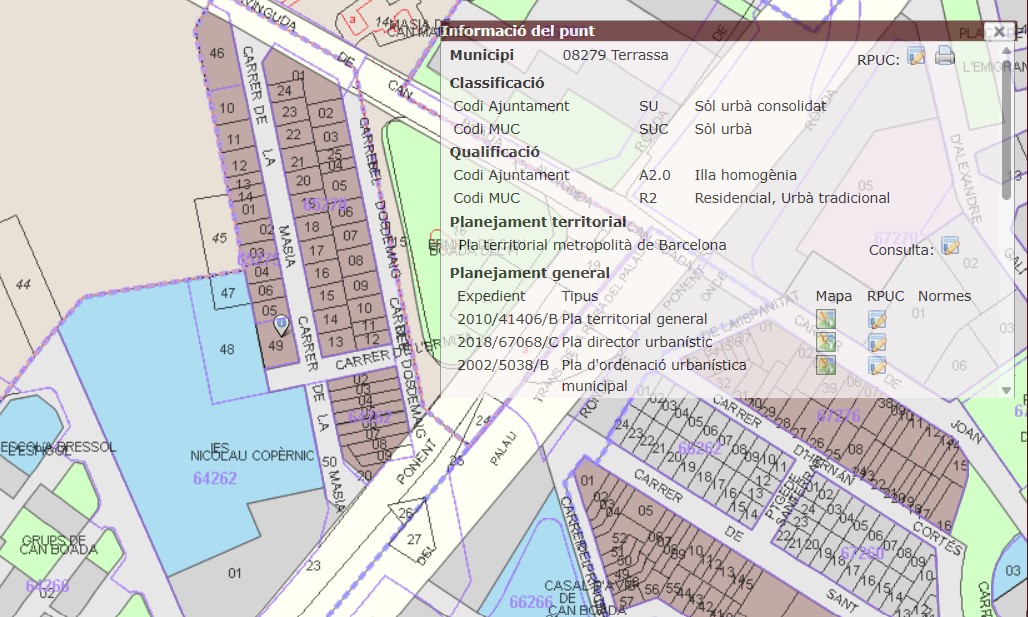Screen dimensions: 1028x617
Task: Click block number 66266 on the map
Action: pyautogui.click(x=531, y=602)
